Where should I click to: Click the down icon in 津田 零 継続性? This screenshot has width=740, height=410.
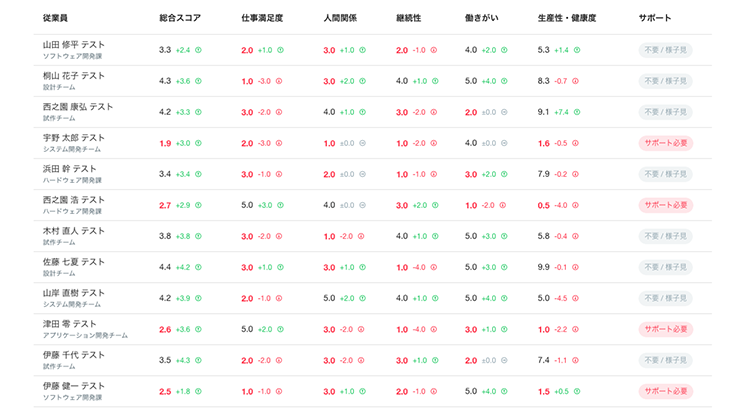[x=433, y=329]
